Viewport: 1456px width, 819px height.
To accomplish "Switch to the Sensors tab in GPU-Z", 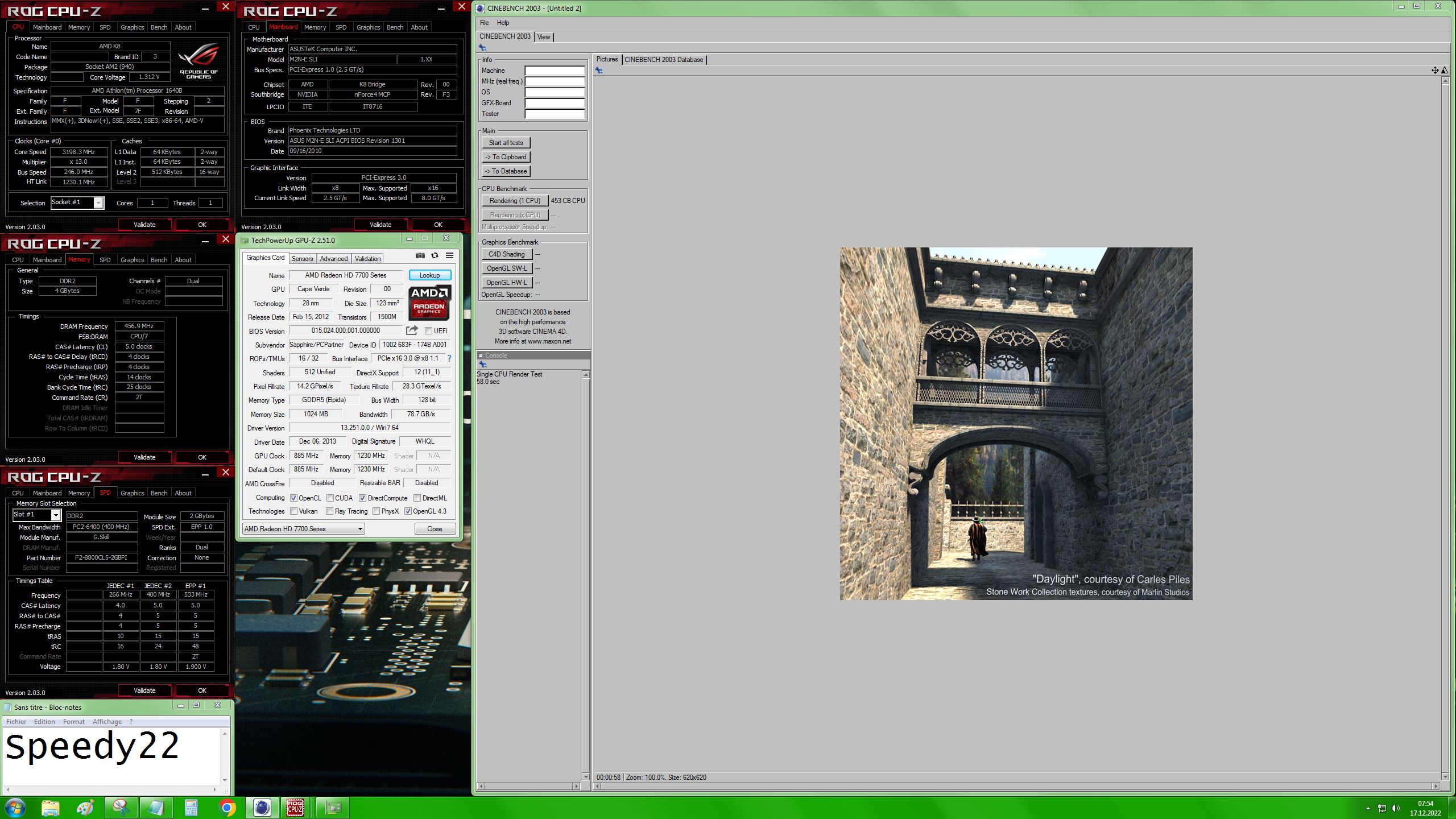I will coord(302,259).
